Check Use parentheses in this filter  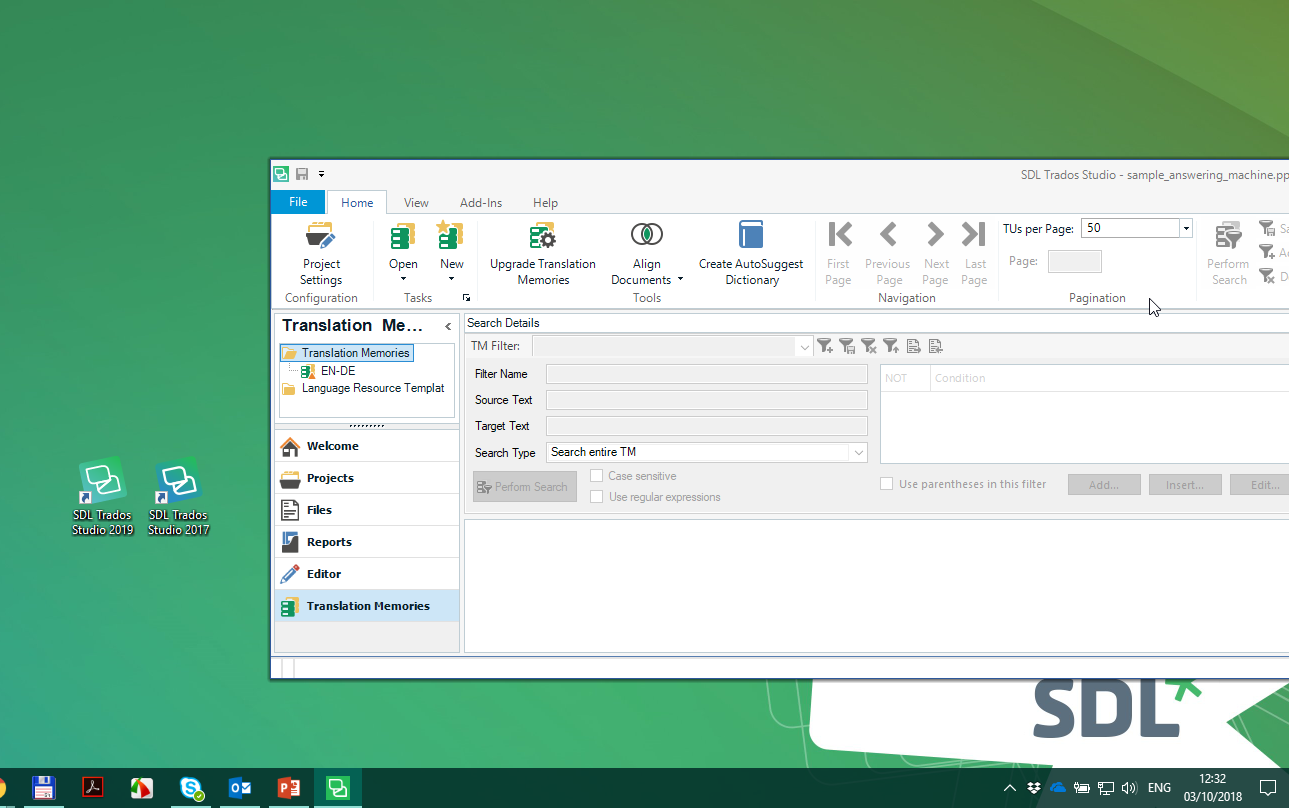tap(886, 484)
